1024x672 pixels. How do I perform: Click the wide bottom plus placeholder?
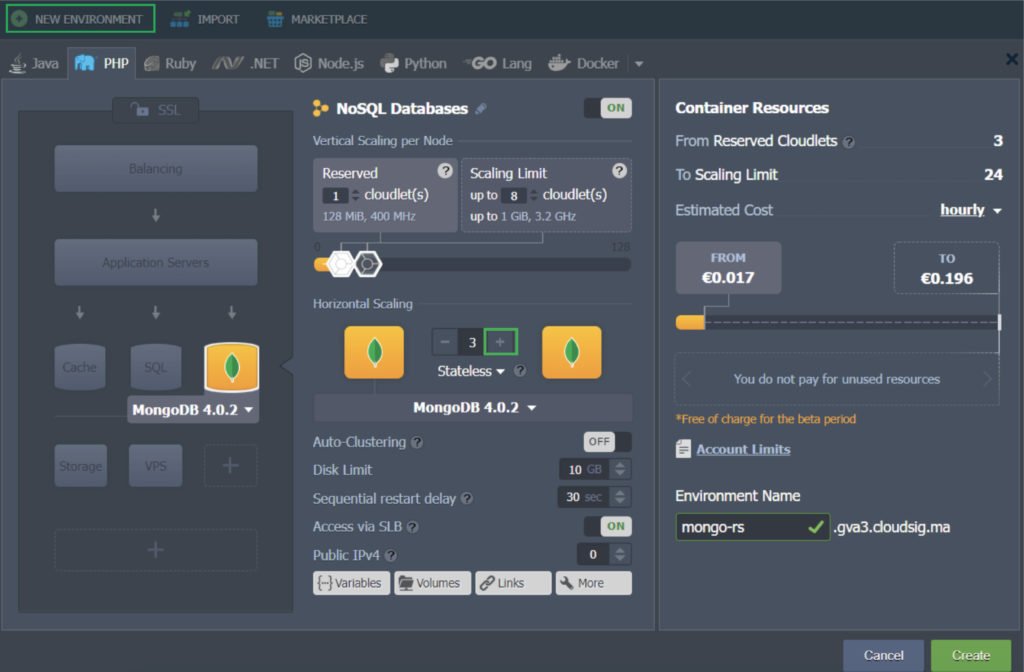point(155,550)
